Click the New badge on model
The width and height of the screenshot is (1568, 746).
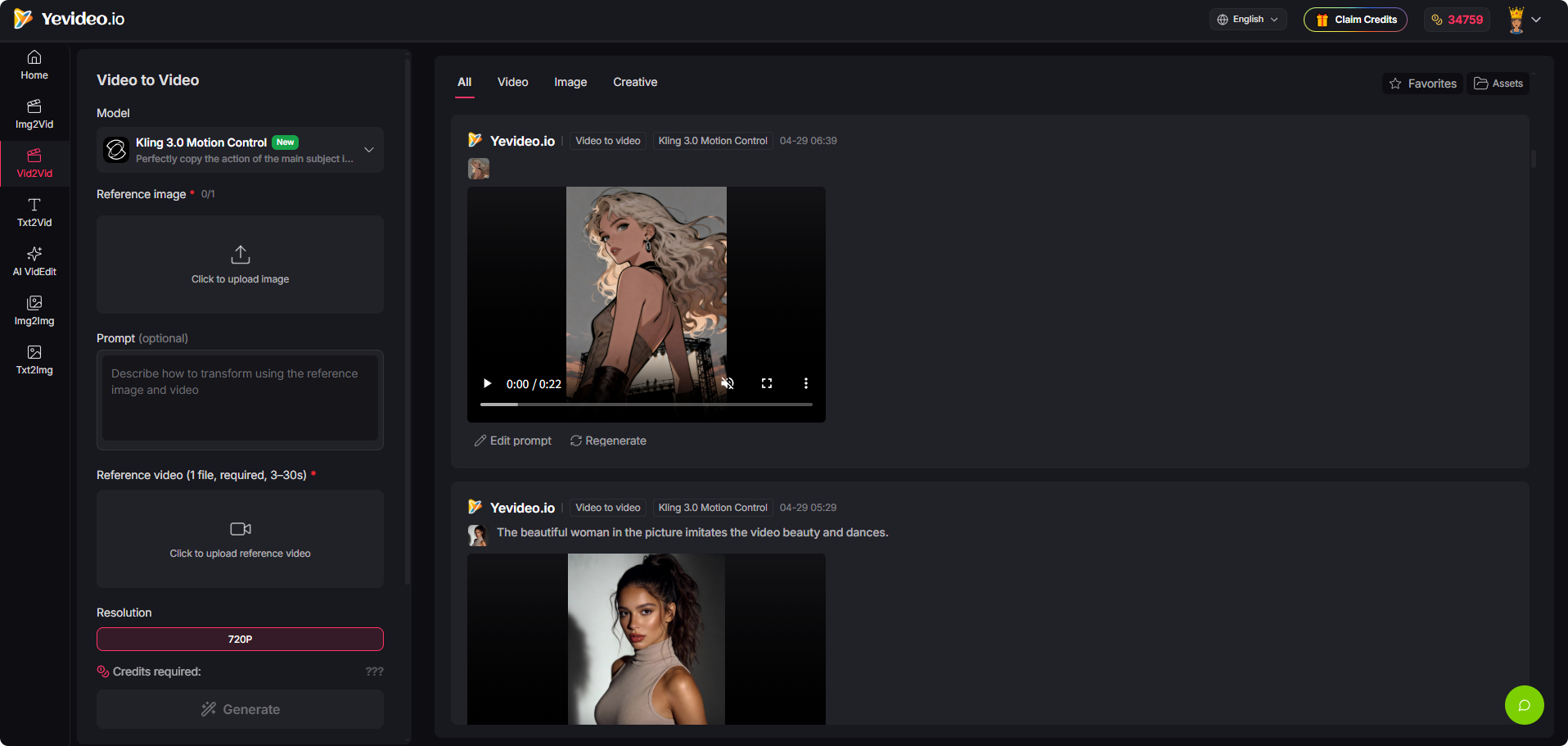click(x=285, y=142)
